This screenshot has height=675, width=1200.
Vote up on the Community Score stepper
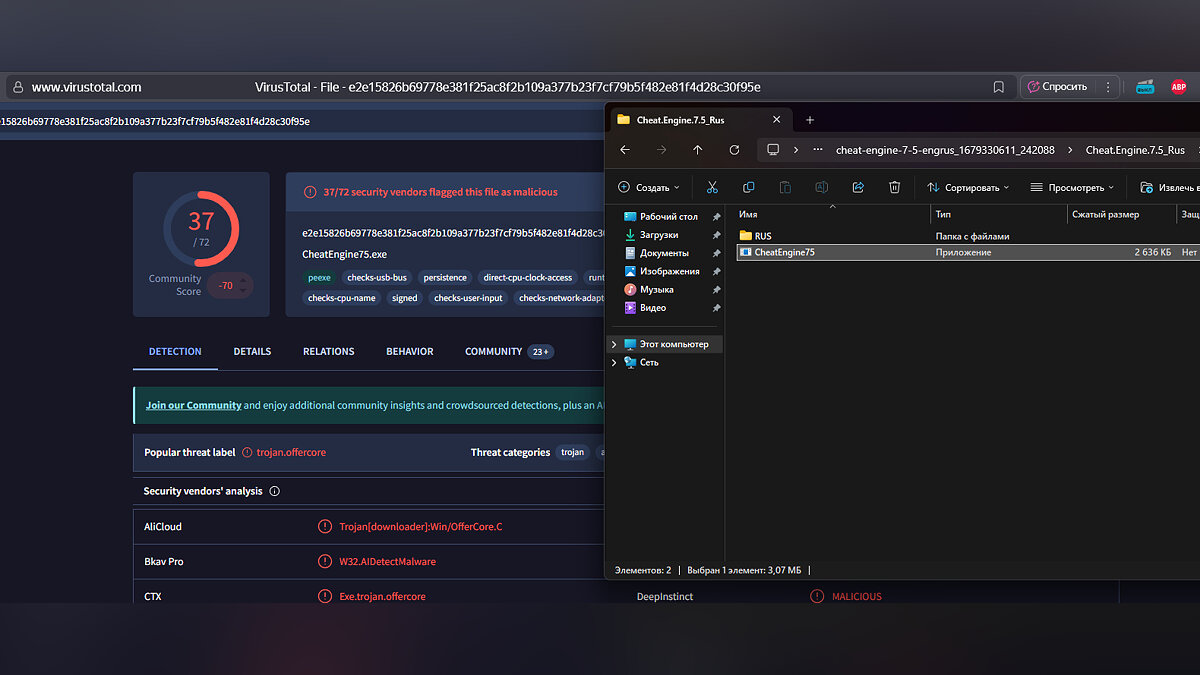[242, 280]
